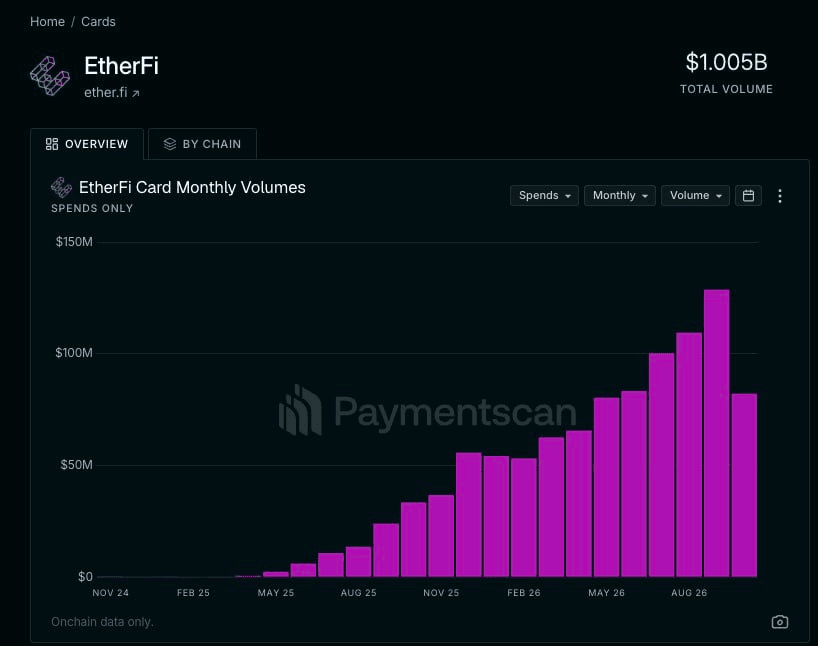Viewport: 818px width, 646px height.
Task: Click the $100M axis label
Action: (x=74, y=353)
